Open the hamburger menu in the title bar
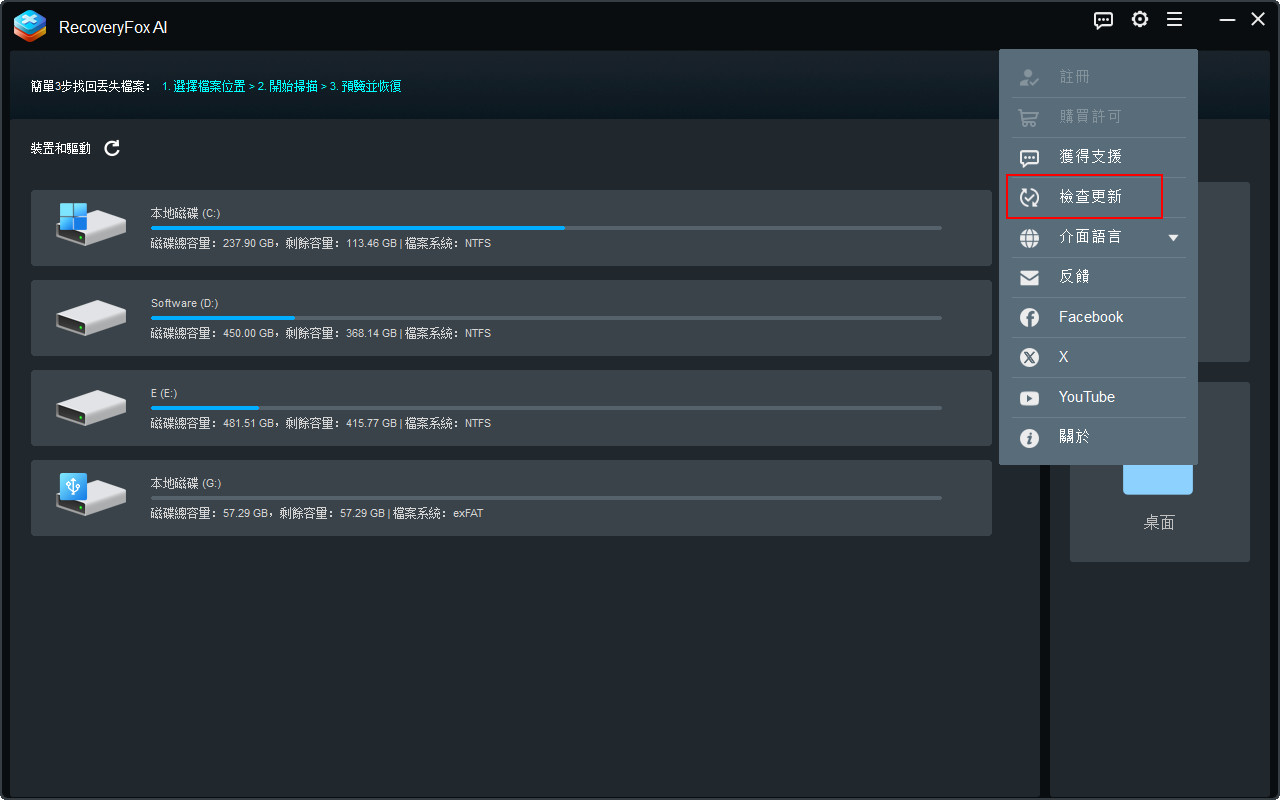Viewport: 1280px width, 800px height. click(1174, 19)
